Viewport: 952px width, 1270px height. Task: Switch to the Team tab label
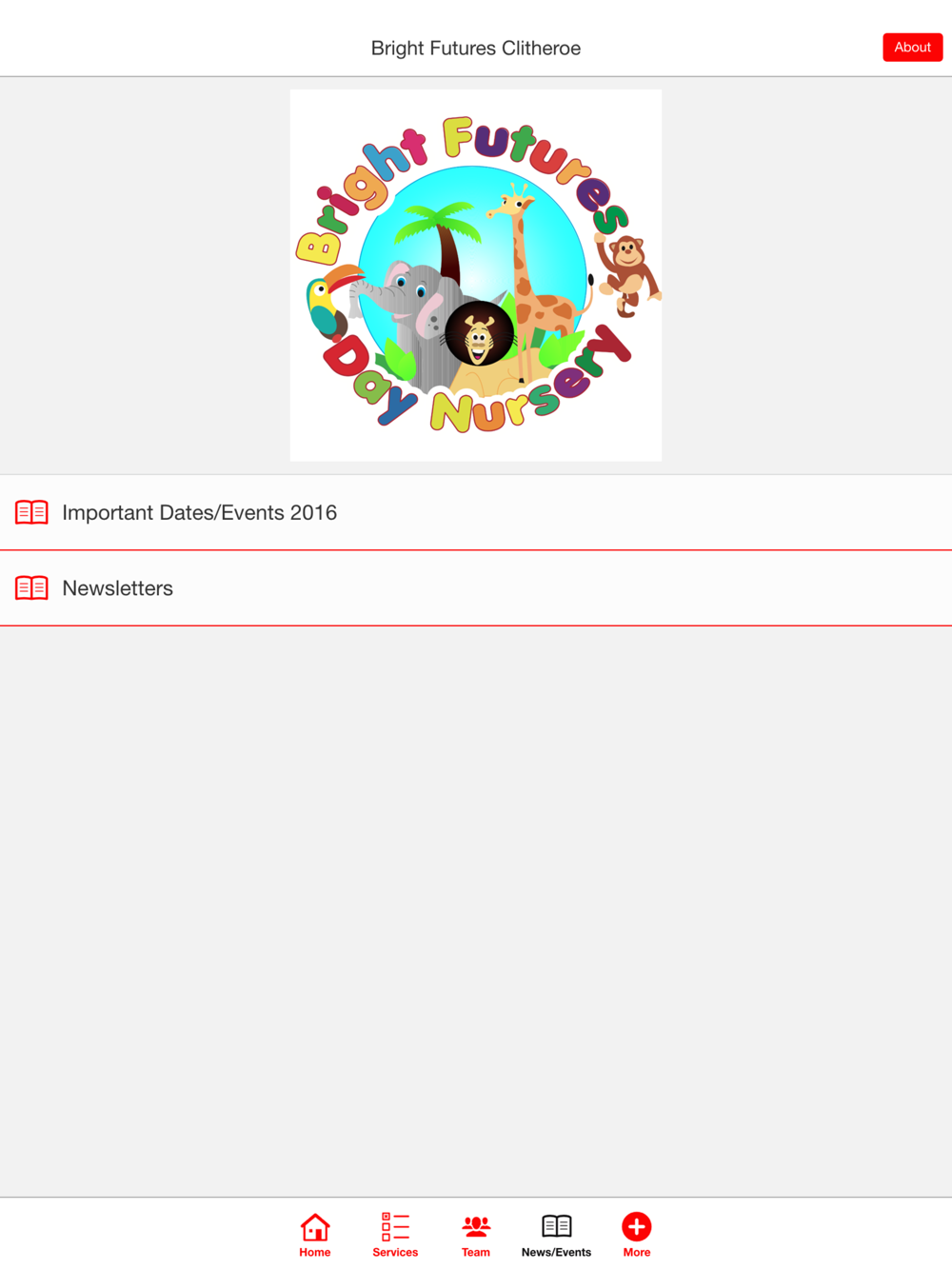(476, 1252)
